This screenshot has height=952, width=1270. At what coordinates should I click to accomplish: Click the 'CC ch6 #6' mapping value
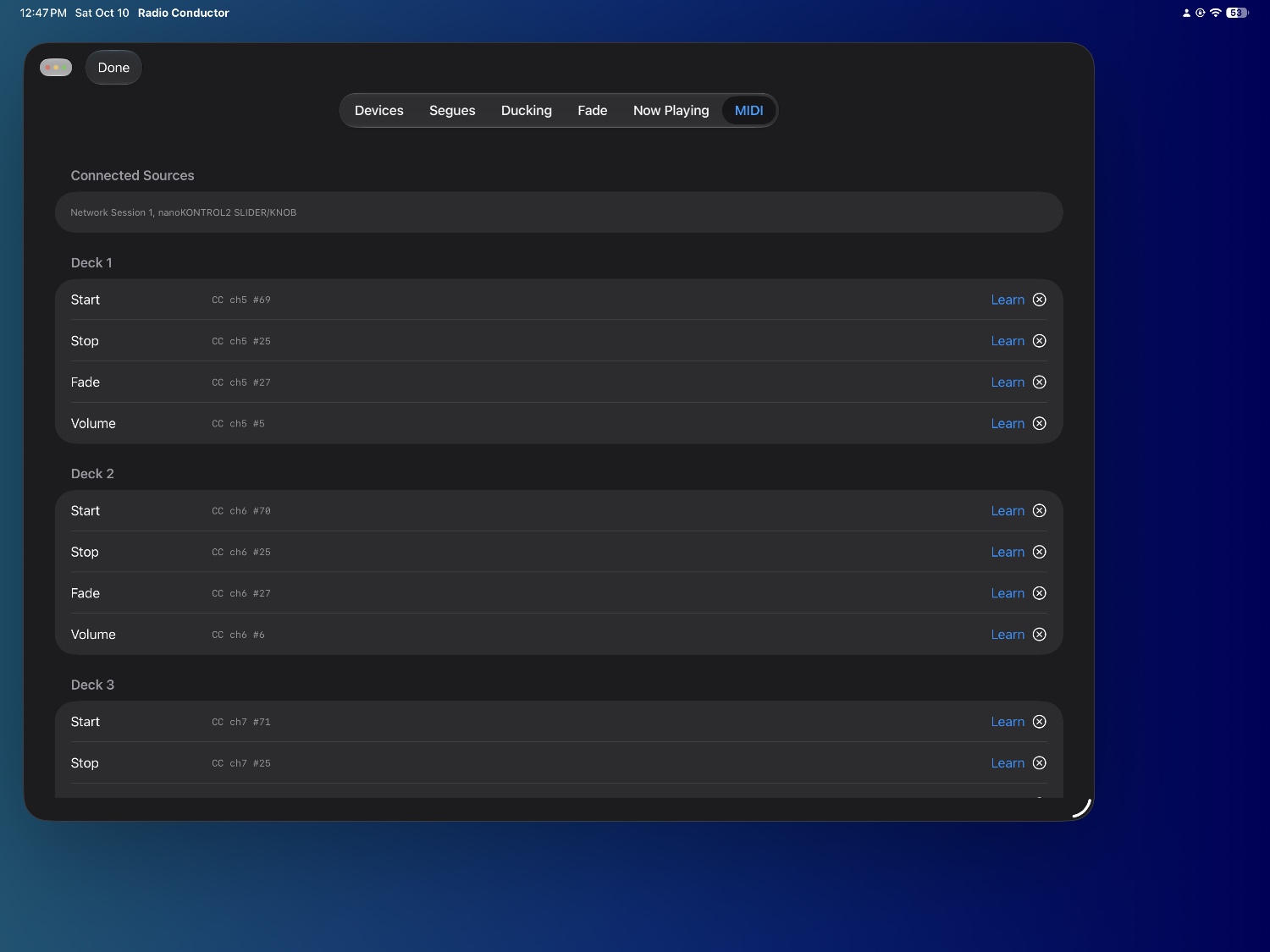coord(238,635)
